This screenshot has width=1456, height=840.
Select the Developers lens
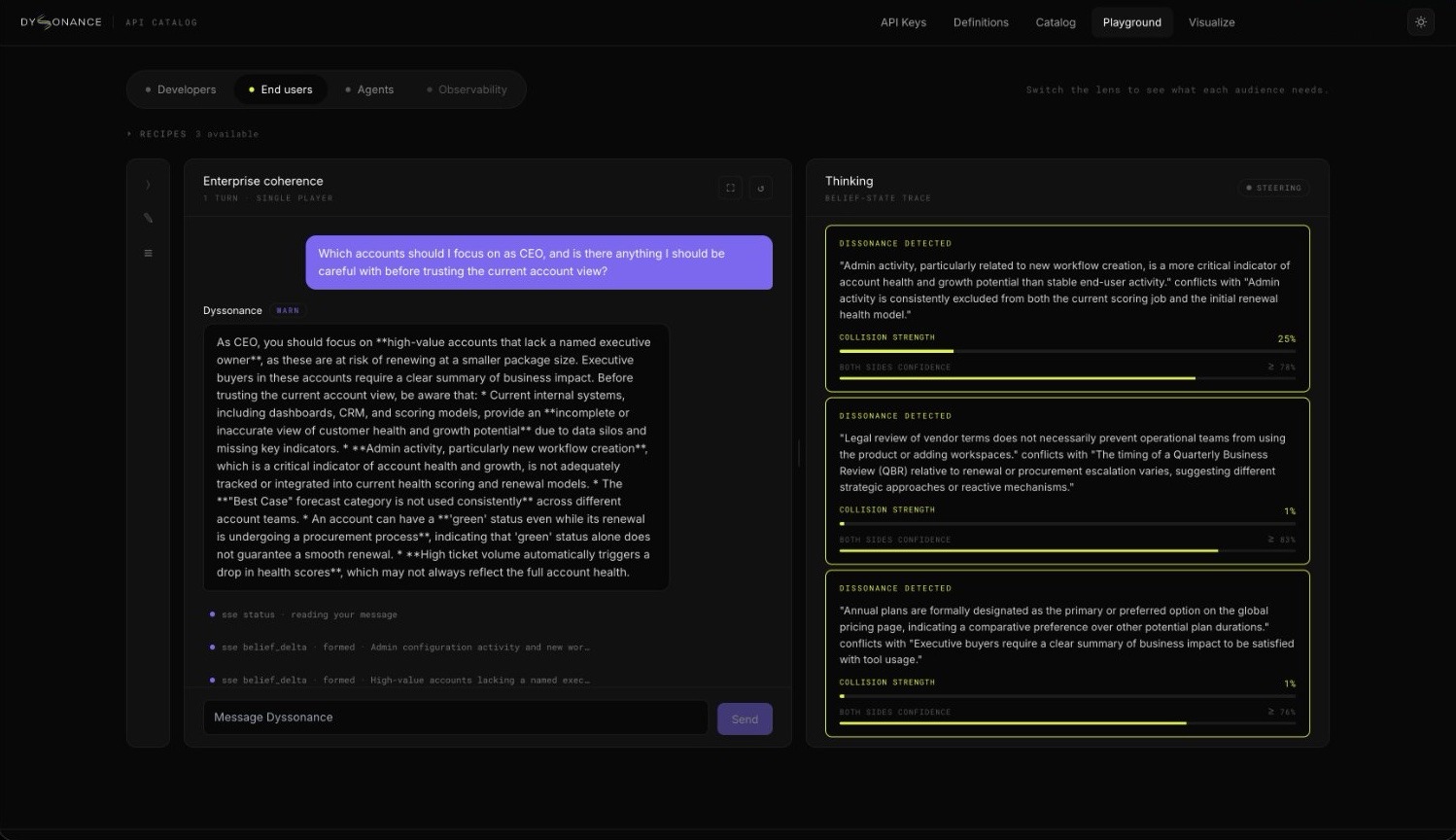(x=181, y=89)
